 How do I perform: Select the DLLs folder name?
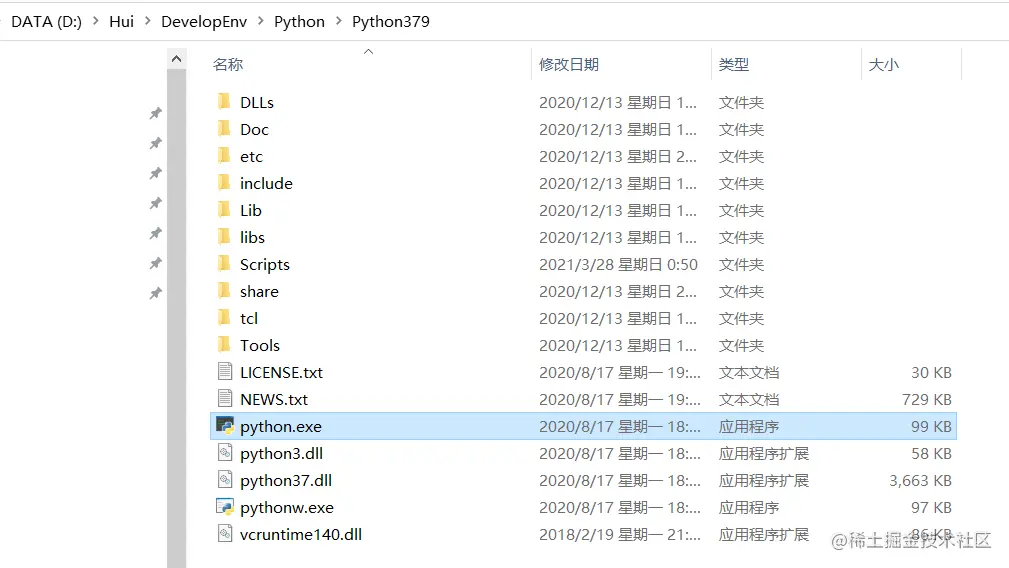(257, 102)
